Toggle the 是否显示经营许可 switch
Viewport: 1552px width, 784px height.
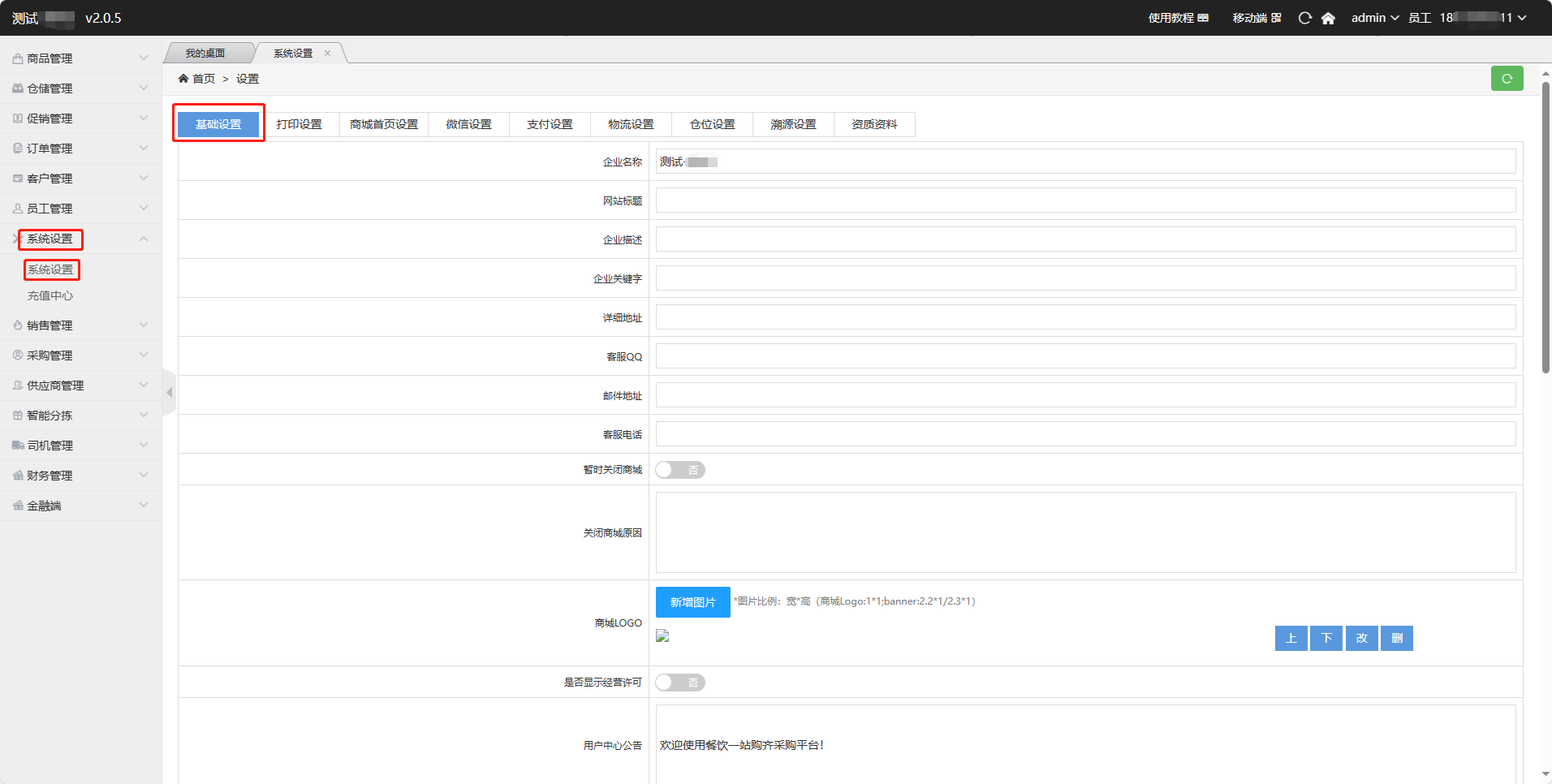(x=680, y=683)
